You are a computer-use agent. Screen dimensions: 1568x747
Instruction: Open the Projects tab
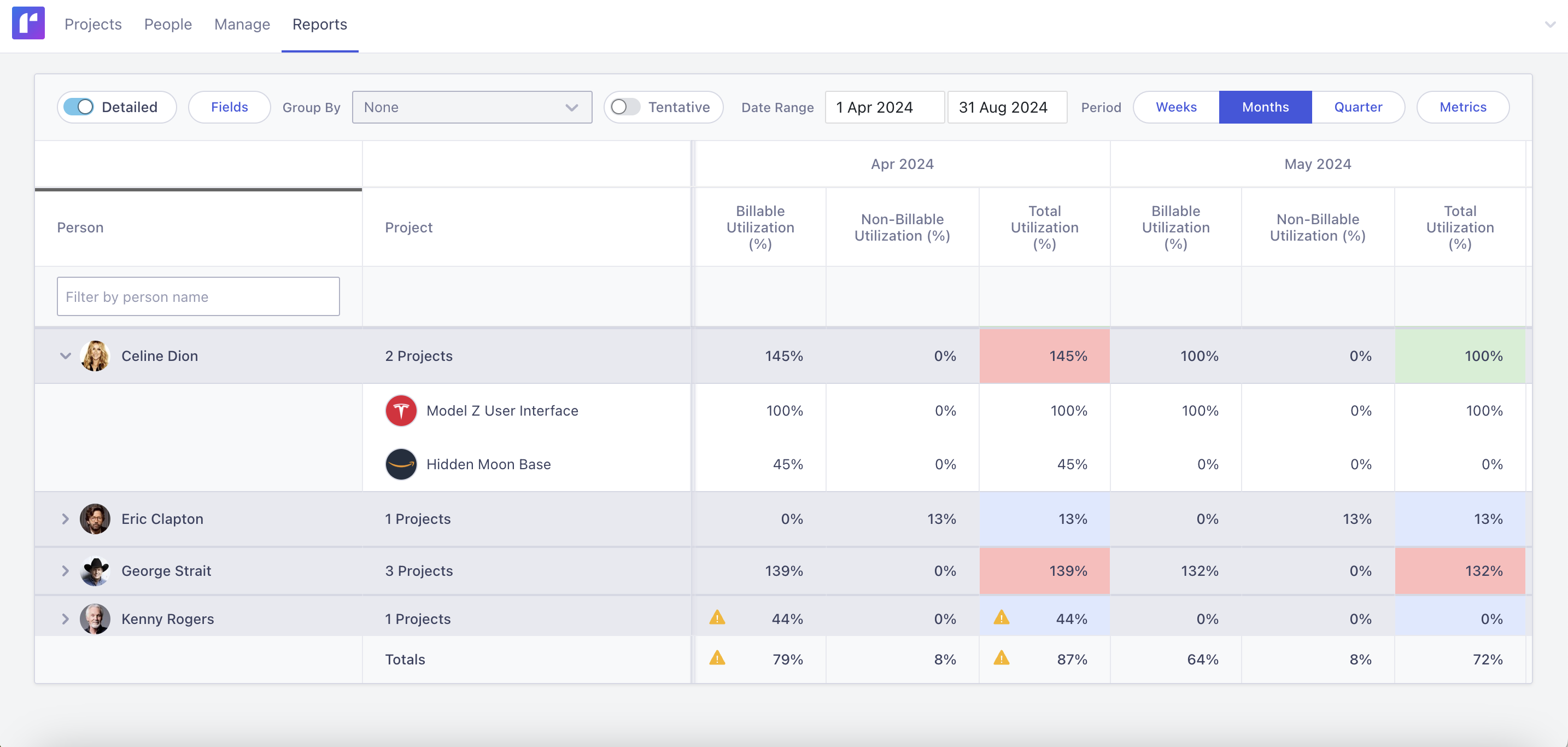pyautogui.click(x=92, y=25)
